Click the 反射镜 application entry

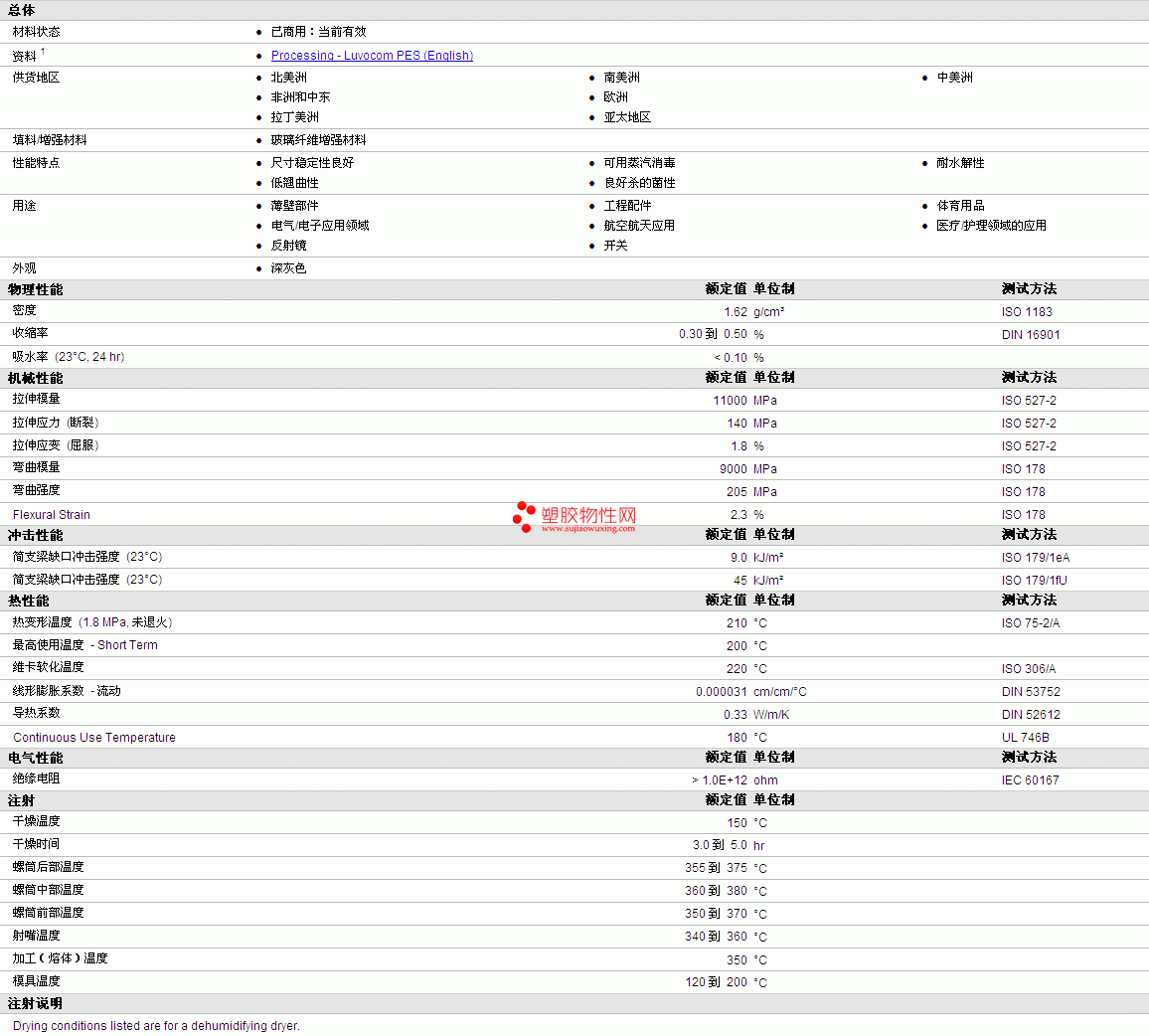(x=288, y=245)
